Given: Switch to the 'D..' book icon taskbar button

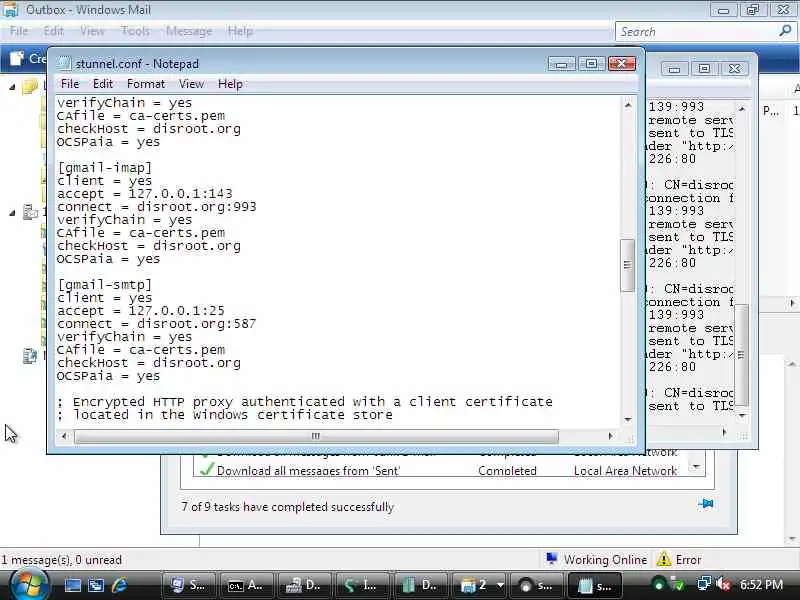Looking at the screenshot, I should (421, 586).
